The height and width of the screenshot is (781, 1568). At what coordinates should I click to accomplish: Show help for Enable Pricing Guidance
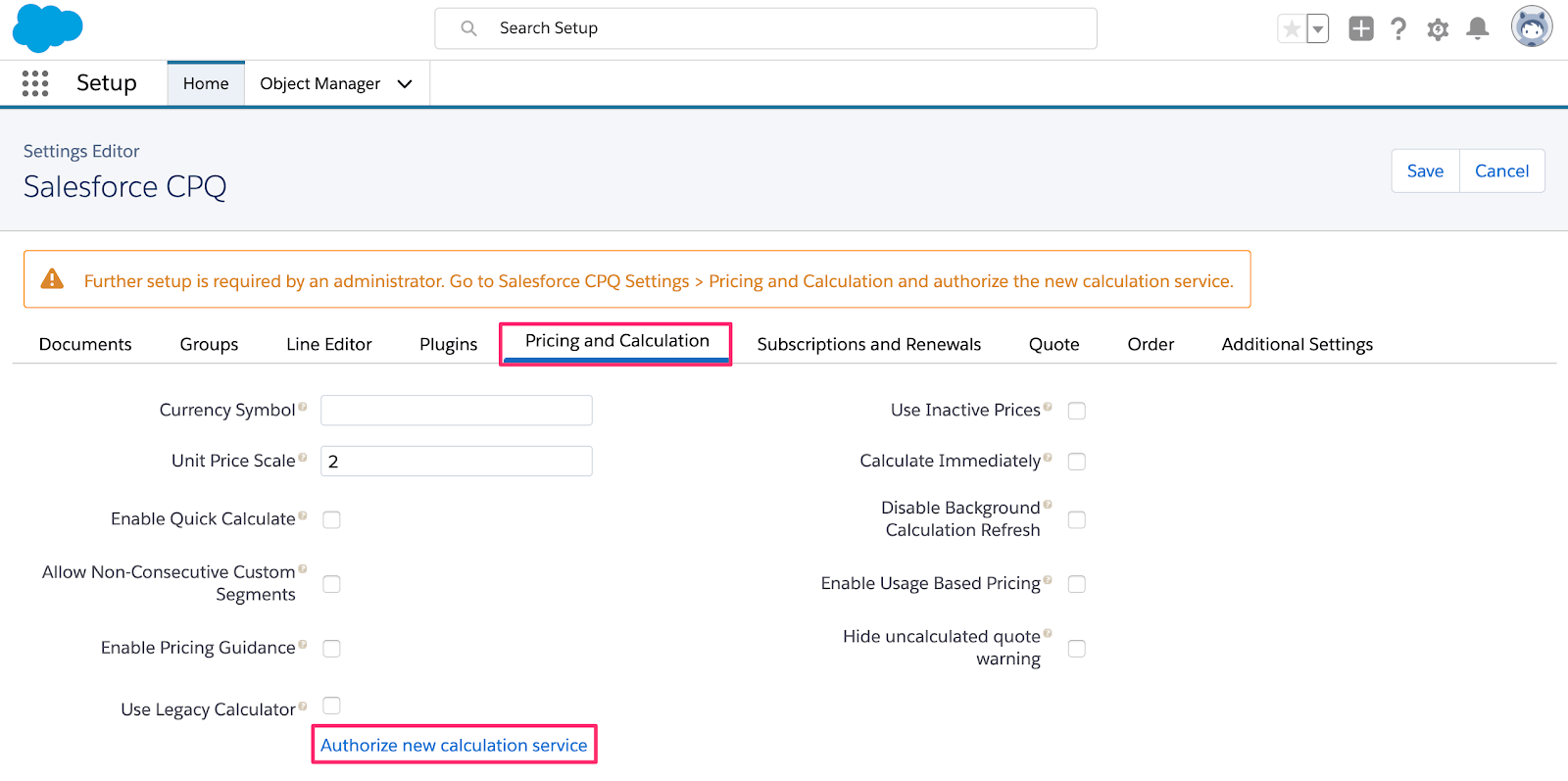pos(303,645)
